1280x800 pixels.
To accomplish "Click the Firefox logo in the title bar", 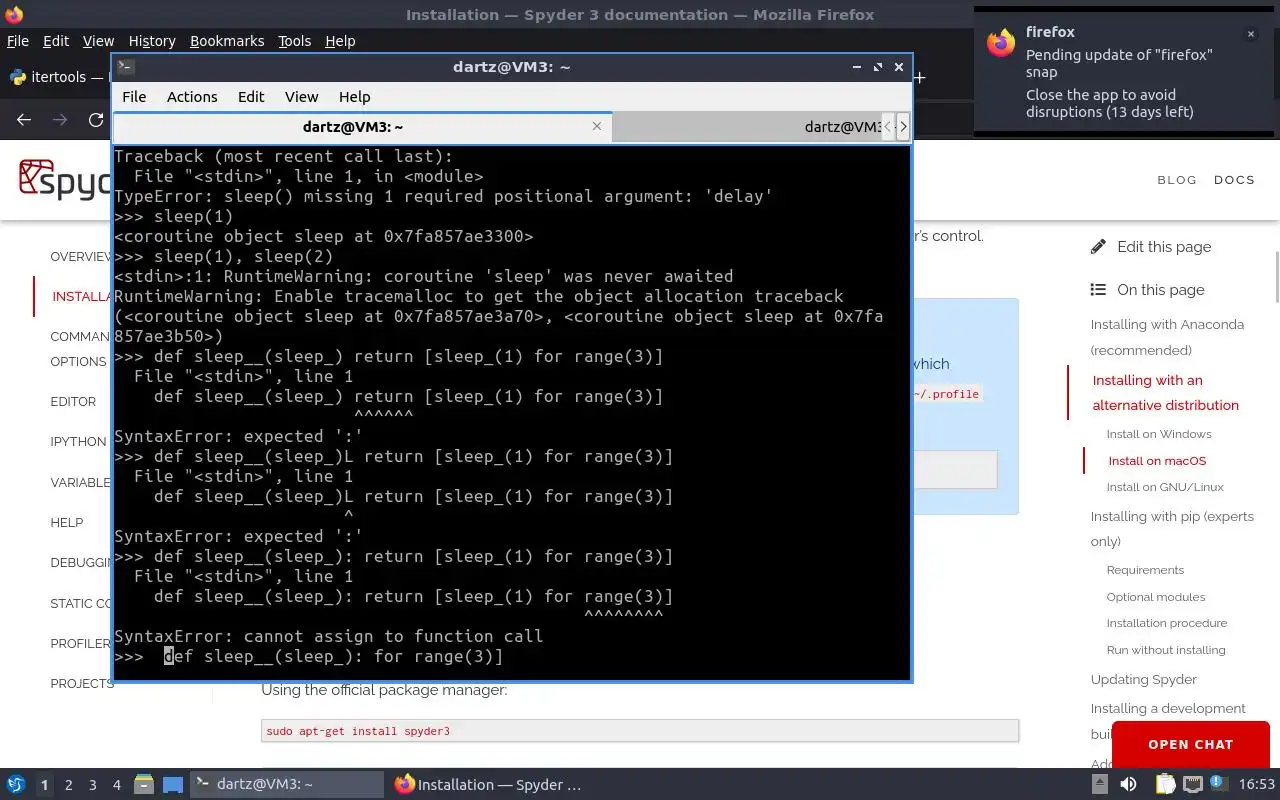I will tap(12, 14).
